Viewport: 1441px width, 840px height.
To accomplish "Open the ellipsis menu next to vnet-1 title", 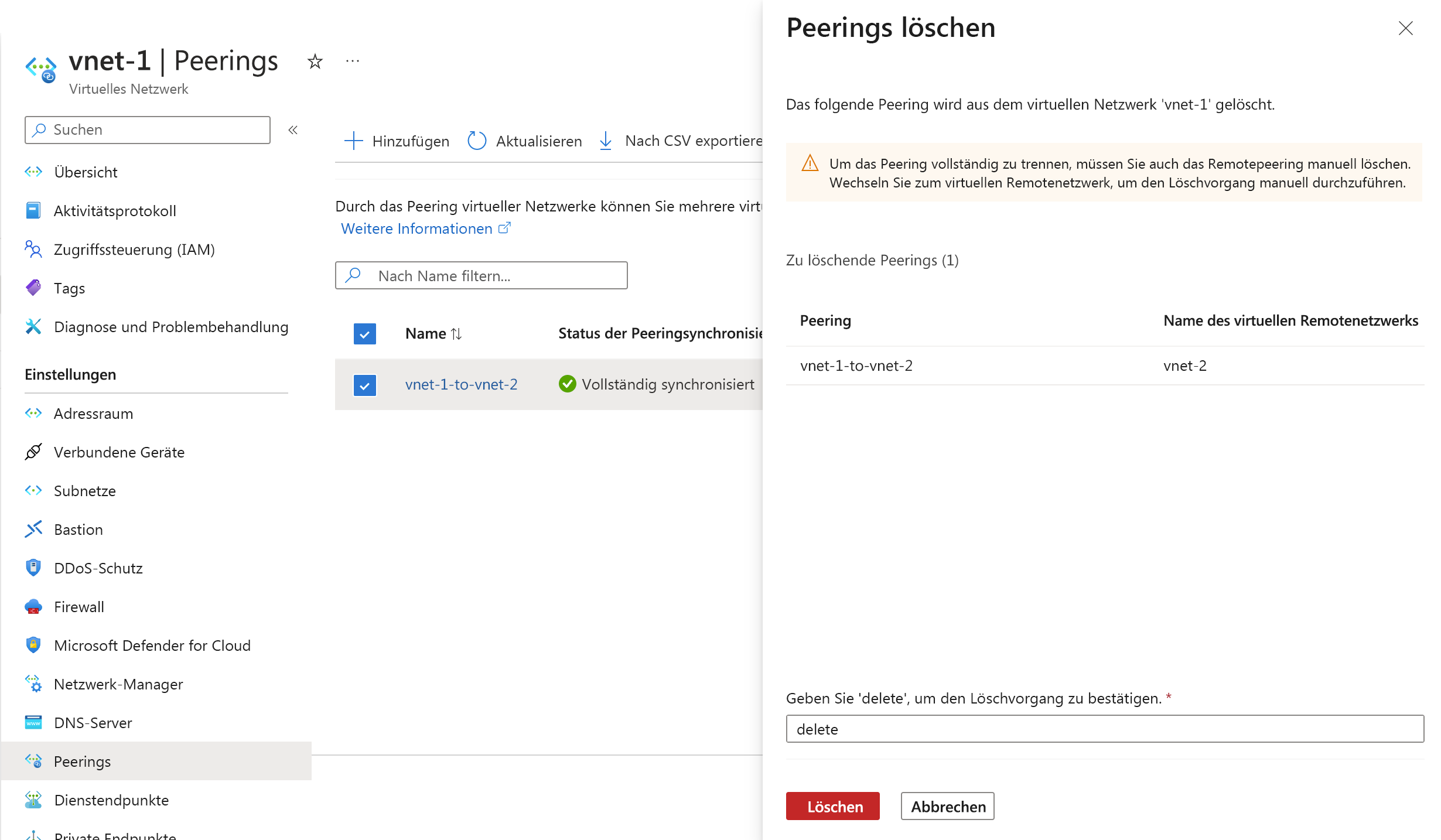I will (352, 60).
